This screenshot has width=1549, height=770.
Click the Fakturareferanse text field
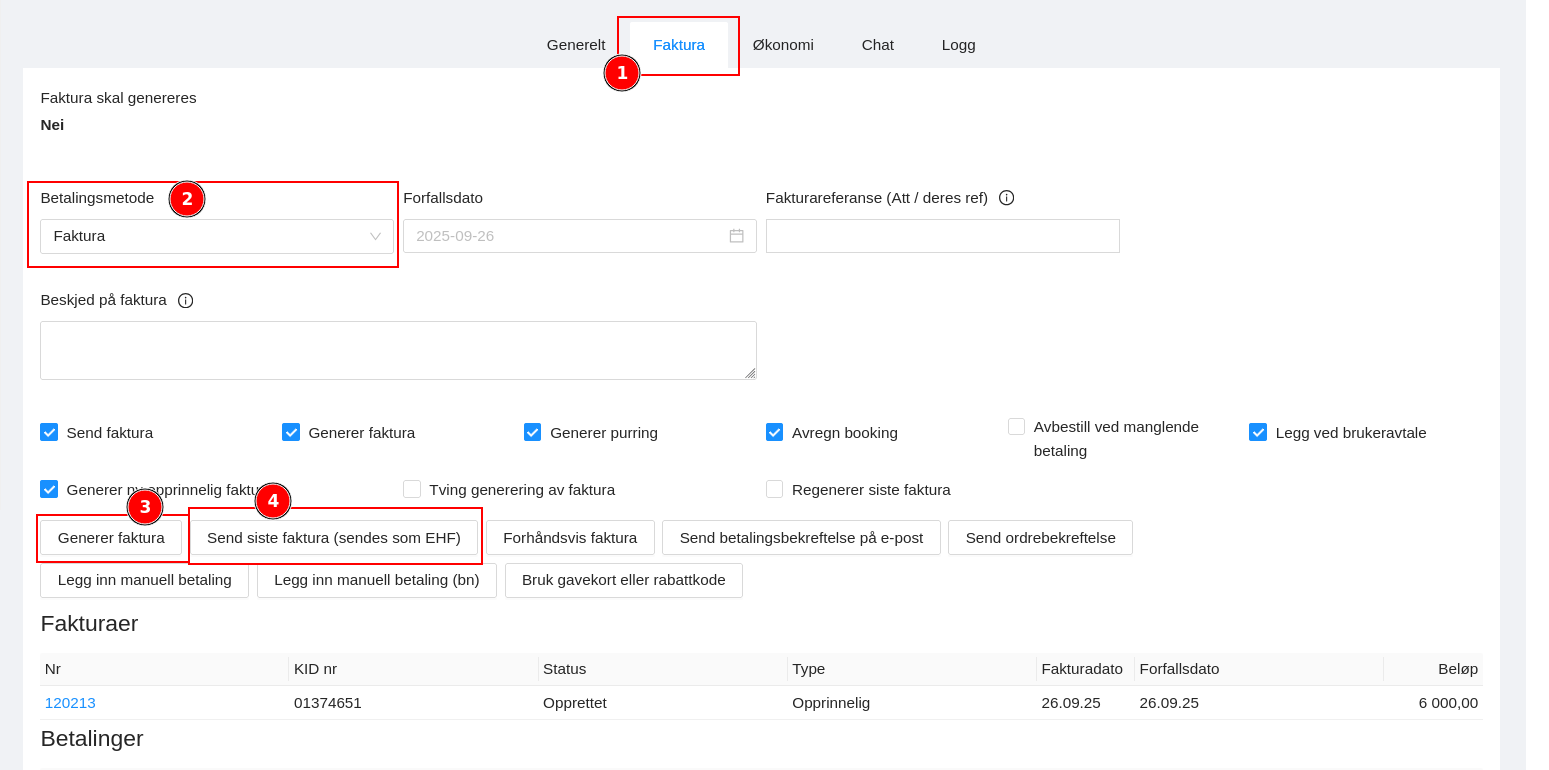pyautogui.click(x=942, y=236)
